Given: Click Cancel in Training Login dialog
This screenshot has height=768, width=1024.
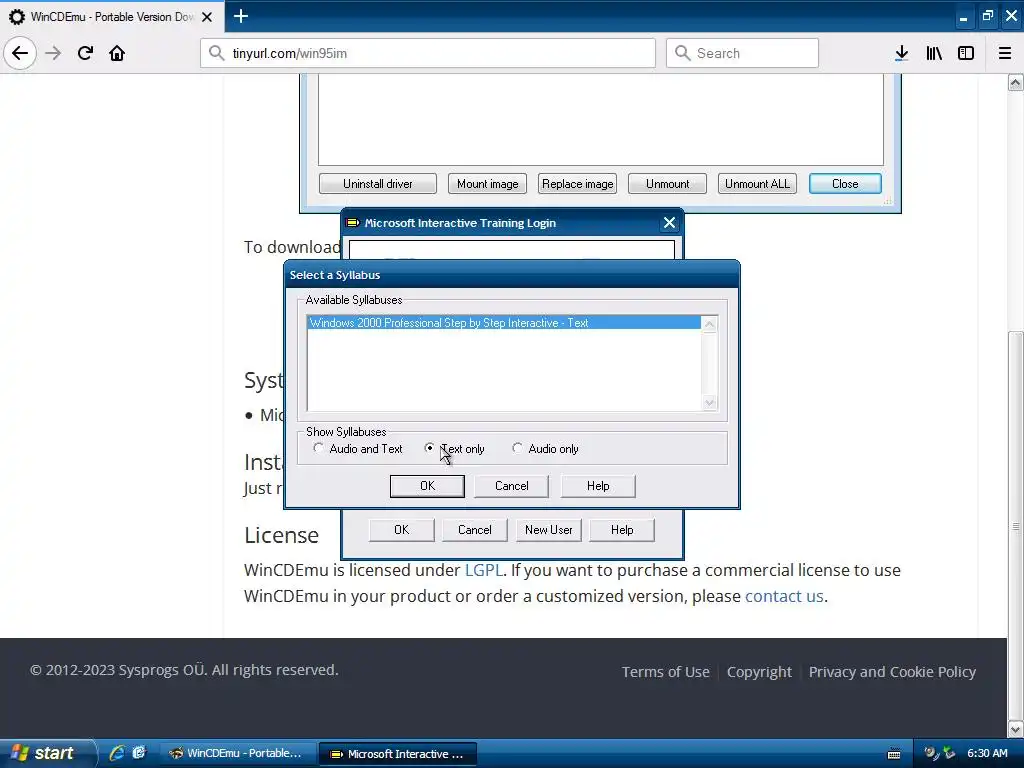Looking at the screenshot, I should click(x=475, y=530).
